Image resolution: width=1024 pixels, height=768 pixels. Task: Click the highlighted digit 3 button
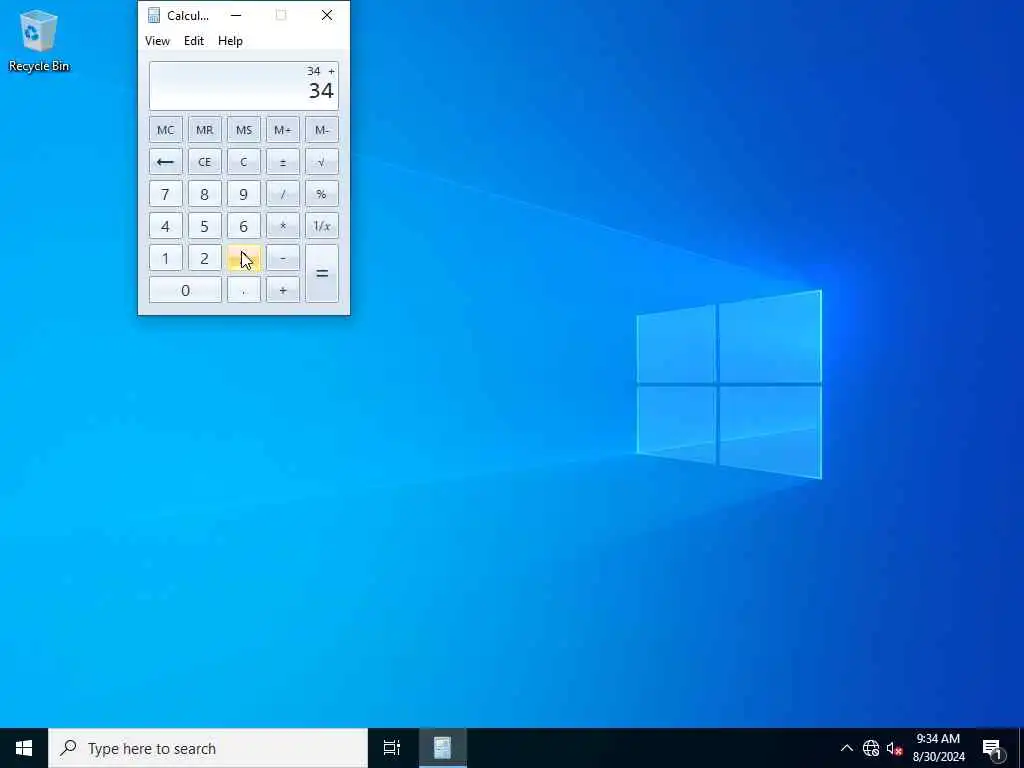pyautogui.click(x=244, y=258)
